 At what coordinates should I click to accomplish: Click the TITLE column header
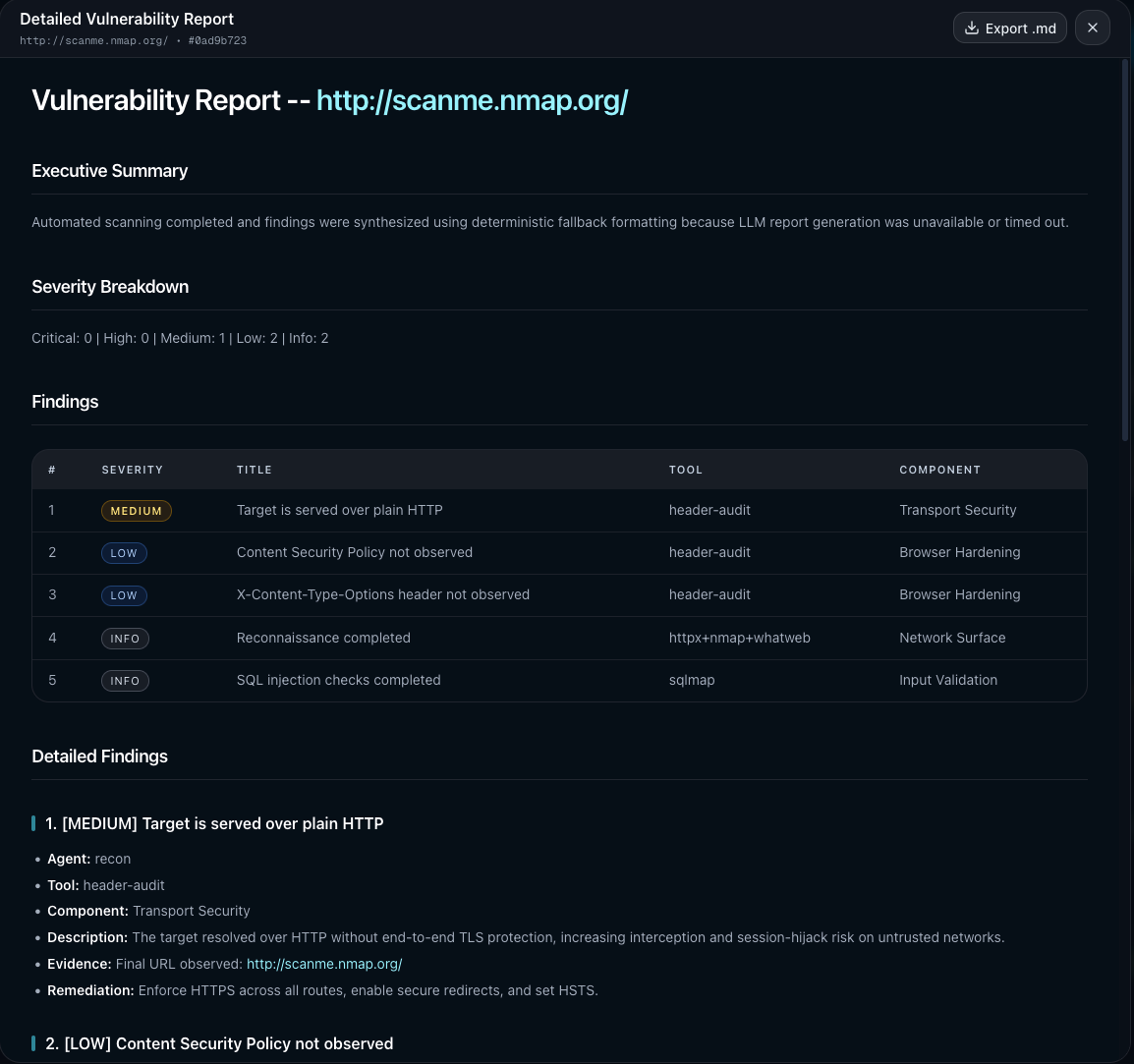(254, 470)
